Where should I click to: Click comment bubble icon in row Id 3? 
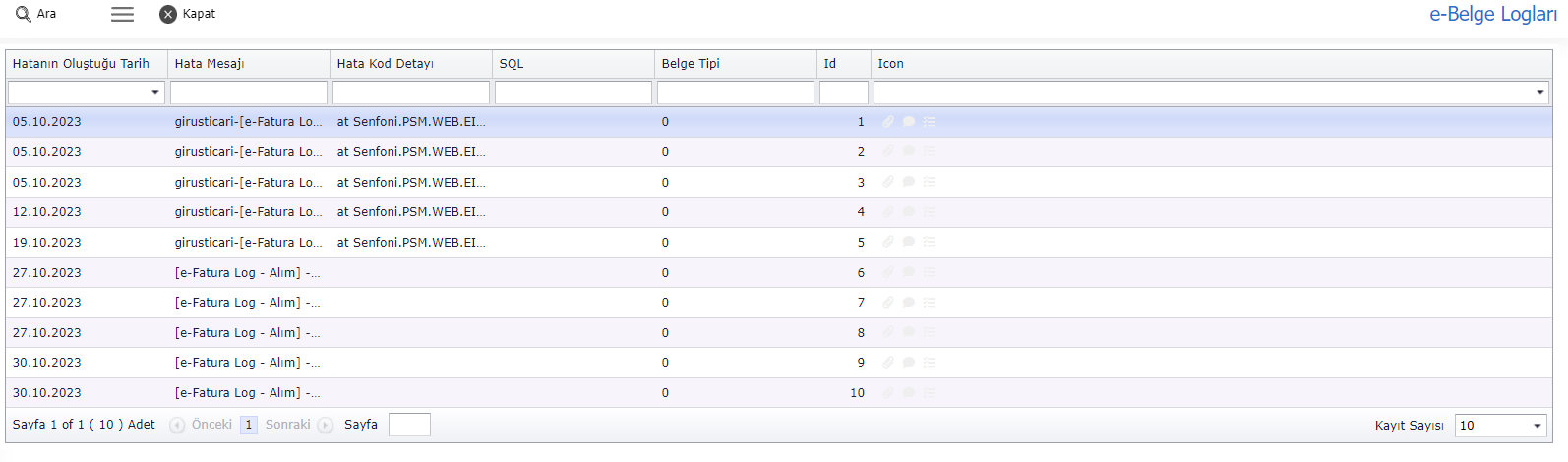point(909,182)
